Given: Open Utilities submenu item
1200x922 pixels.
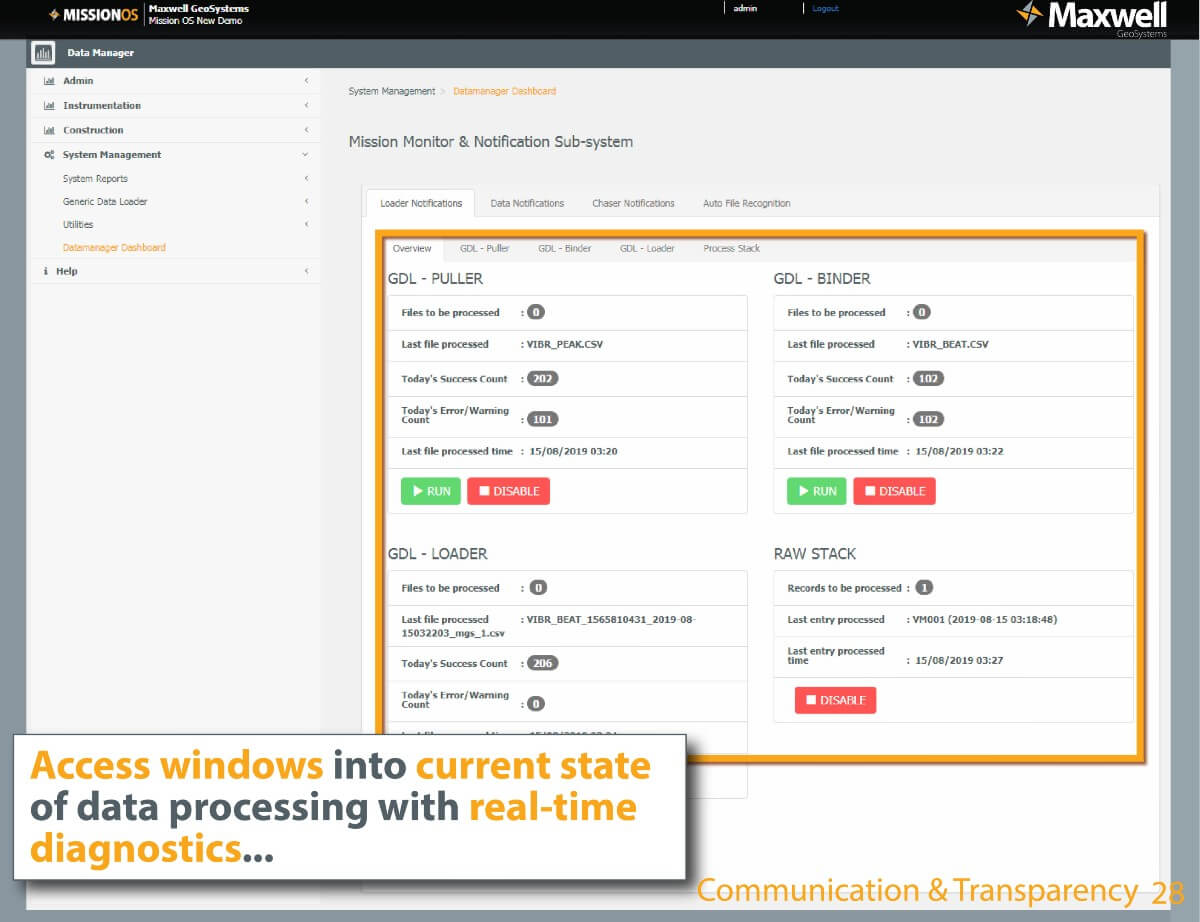Looking at the screenshot, I should click(x=78, y=225).
